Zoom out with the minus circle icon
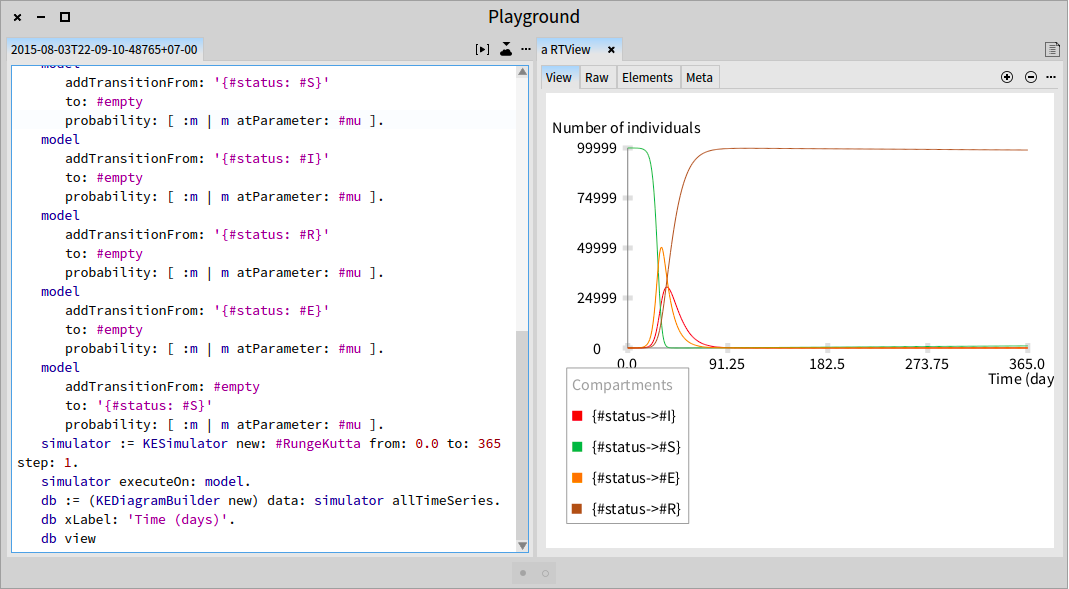This screenshot has height=589, width=1069. click(1031, 77)
